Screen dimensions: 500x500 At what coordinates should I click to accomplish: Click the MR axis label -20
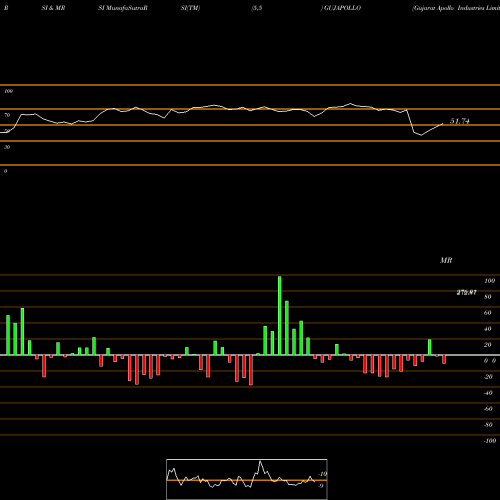pos(488,377)
